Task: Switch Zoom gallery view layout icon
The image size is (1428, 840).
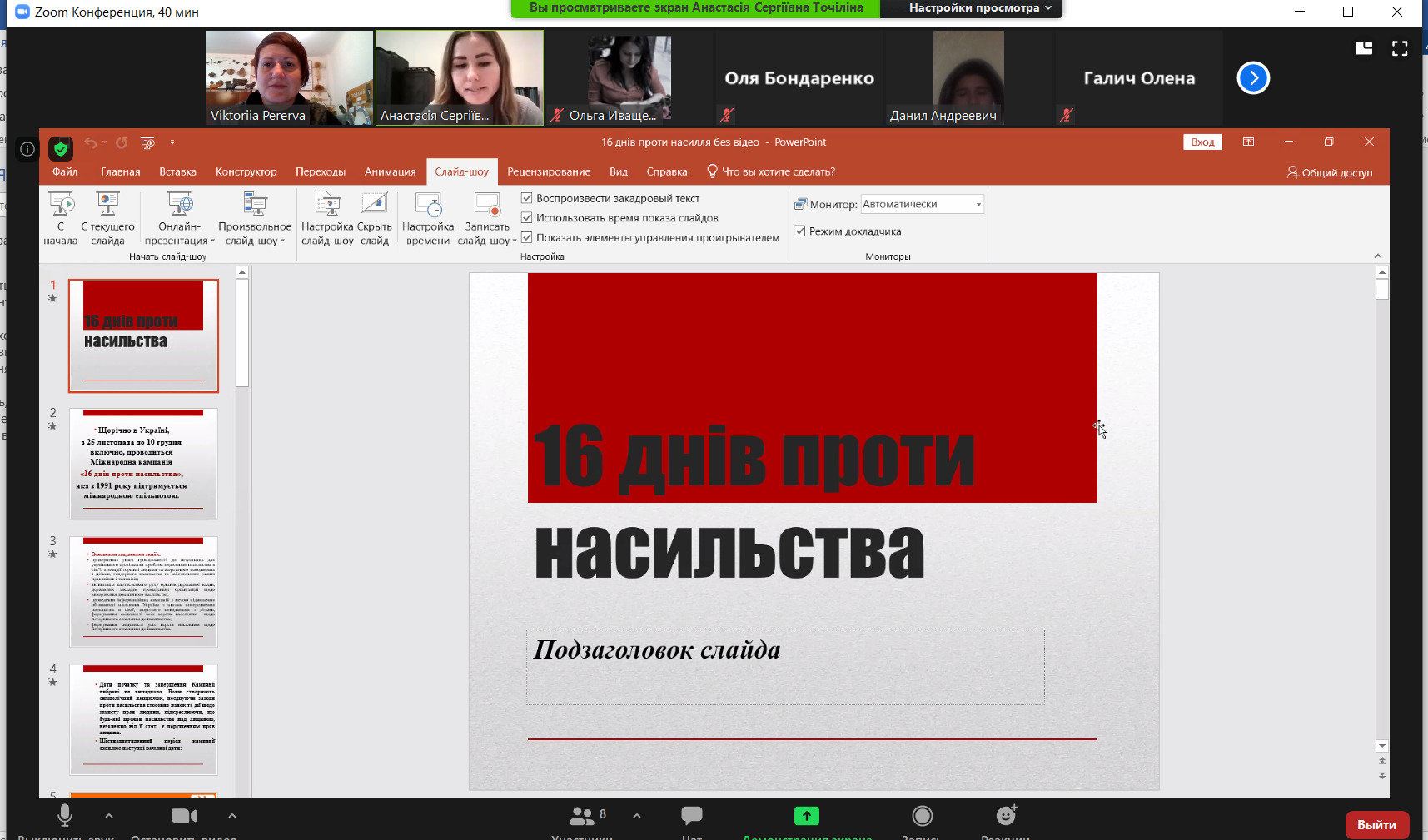Action: click(x=1364, y=48)
